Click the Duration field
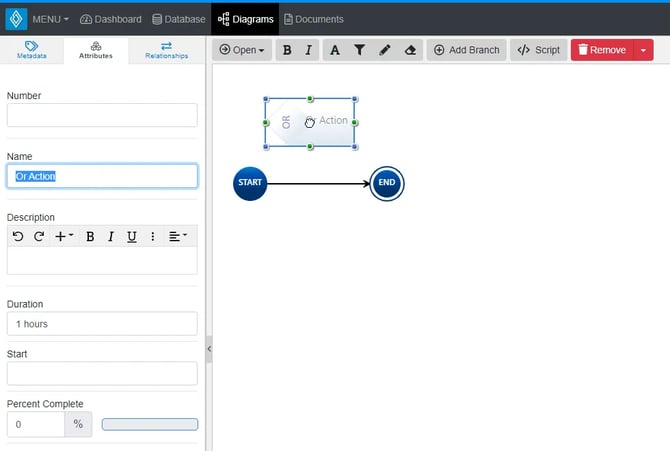The image size is (670, 451). click(x=102, y=324)
